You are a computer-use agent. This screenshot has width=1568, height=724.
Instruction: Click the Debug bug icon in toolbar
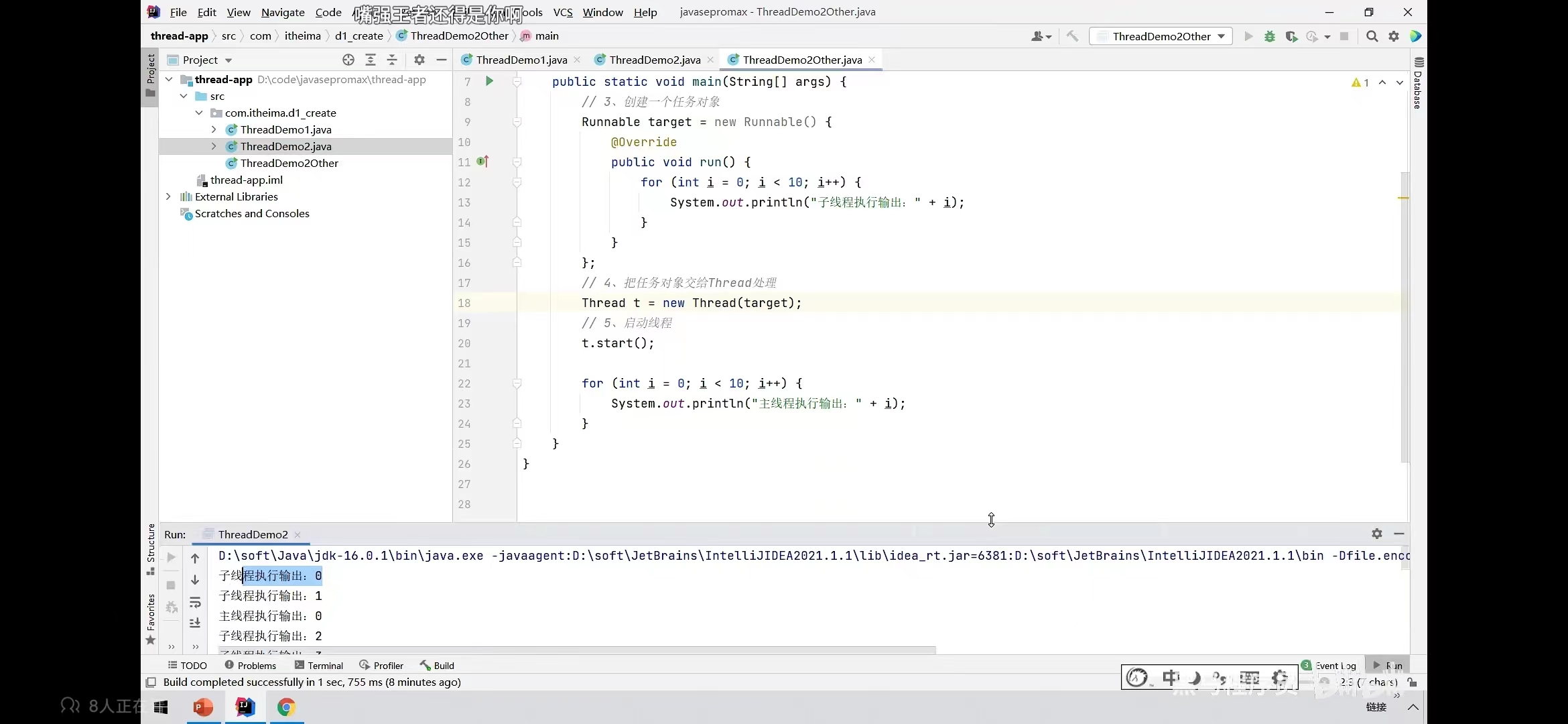point(1269,36)
